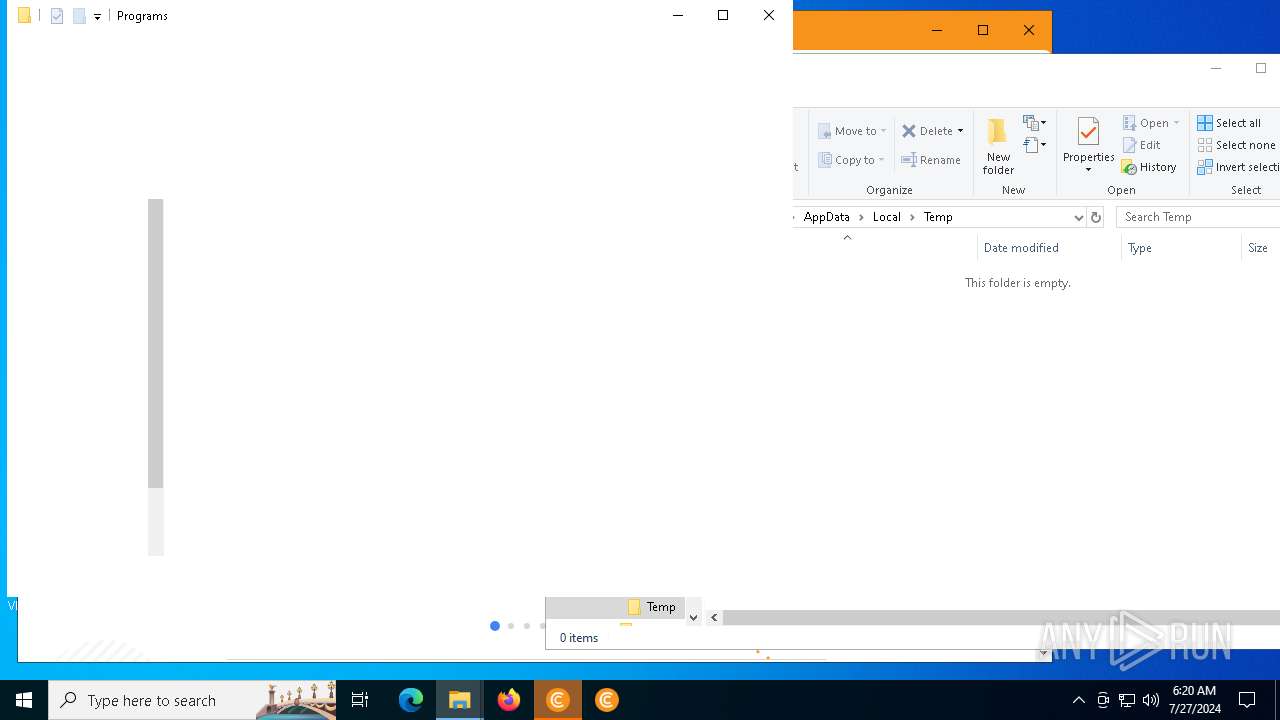The width and height of the screenshot is (1280, 720).
Task: Click the Properties quick access icon in Programs window
Action: [x=57, y=16]
